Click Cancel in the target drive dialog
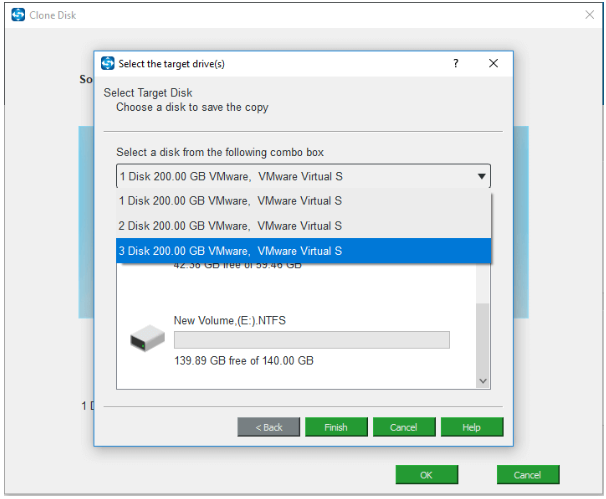 point(404,427)
